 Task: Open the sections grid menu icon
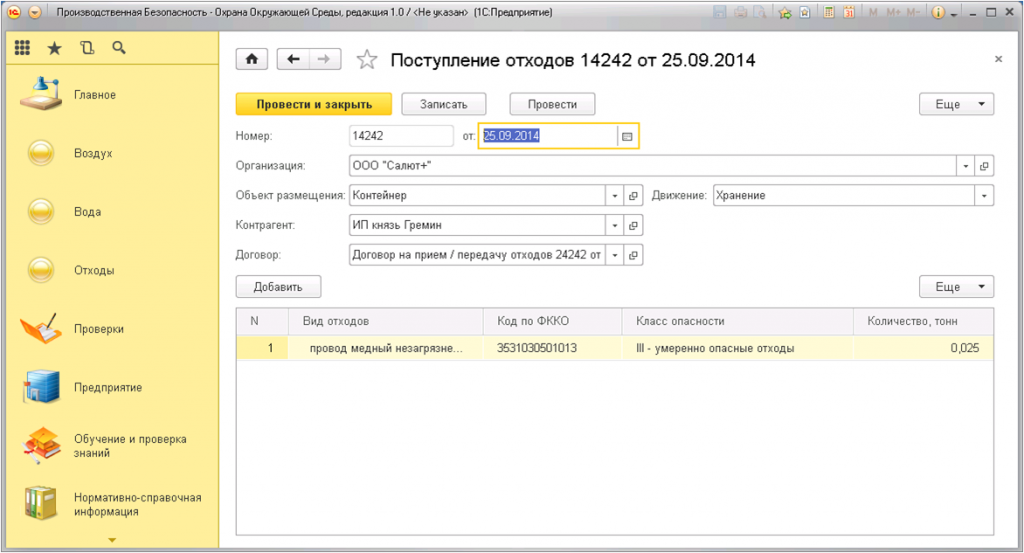(22, 48)
